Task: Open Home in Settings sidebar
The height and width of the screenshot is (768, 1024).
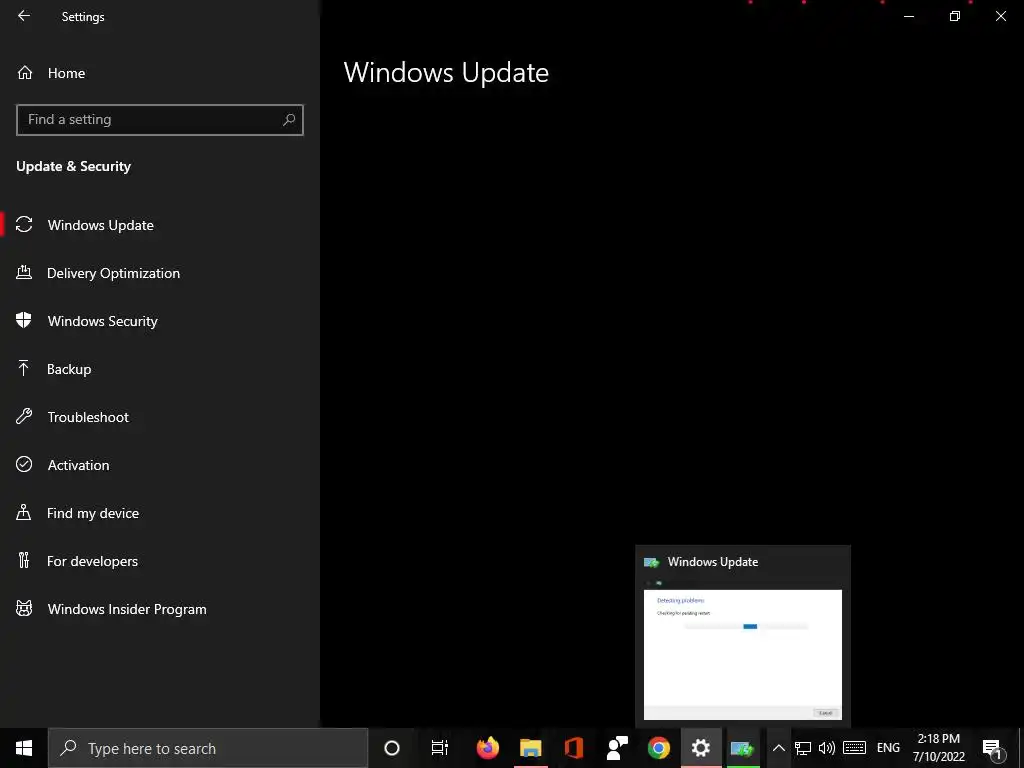Action: coord(160,73)
